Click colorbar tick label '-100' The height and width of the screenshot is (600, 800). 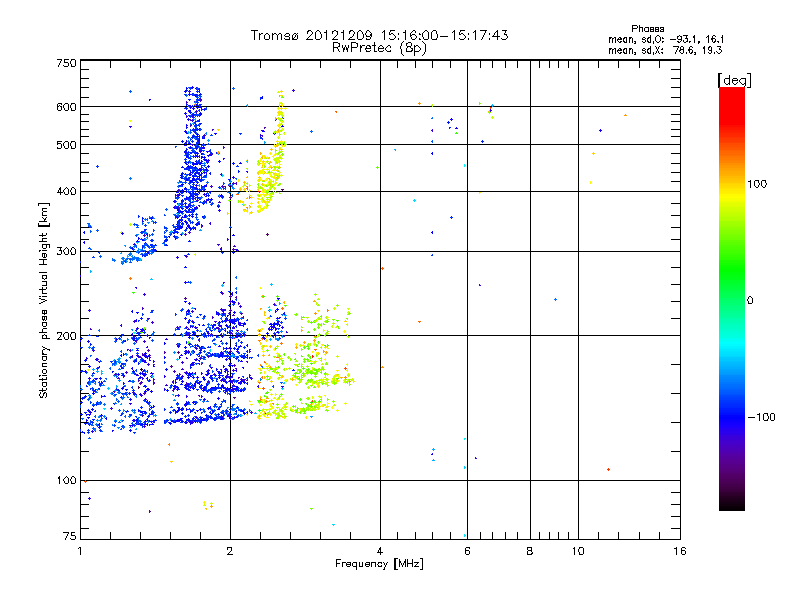tap(761, 417)
